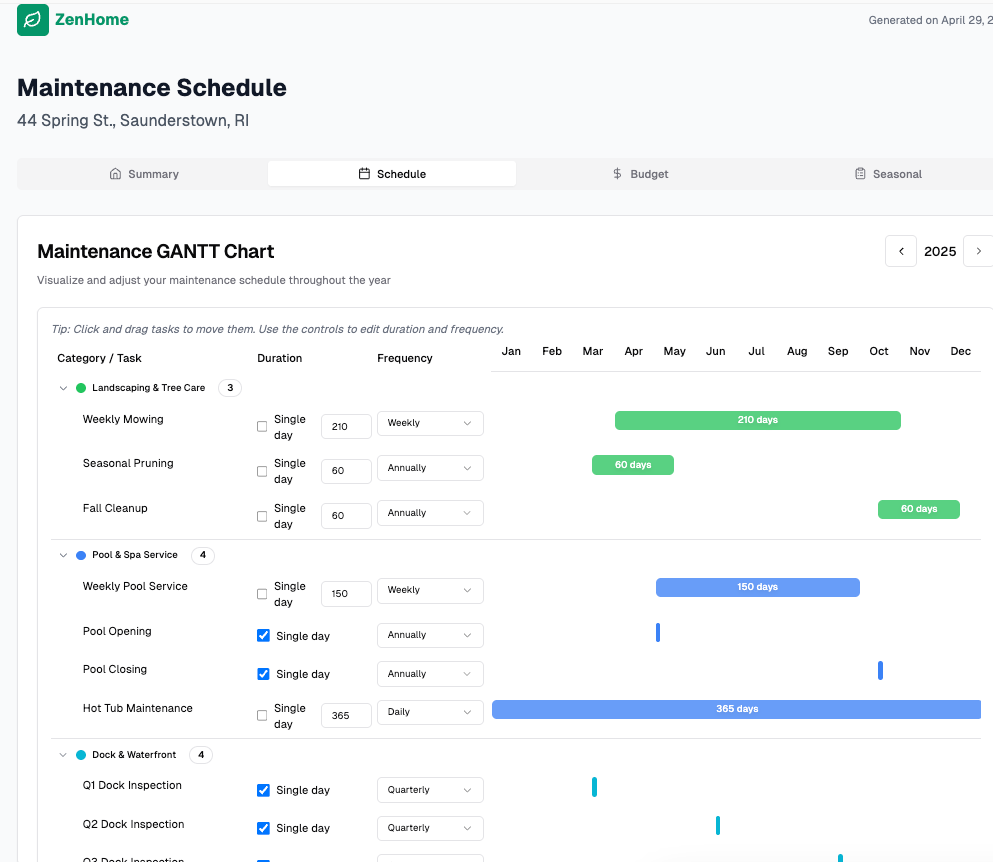Open frequency dropdown for Pool Closing
The image size is (993, 862).
(x=430, y=674)
